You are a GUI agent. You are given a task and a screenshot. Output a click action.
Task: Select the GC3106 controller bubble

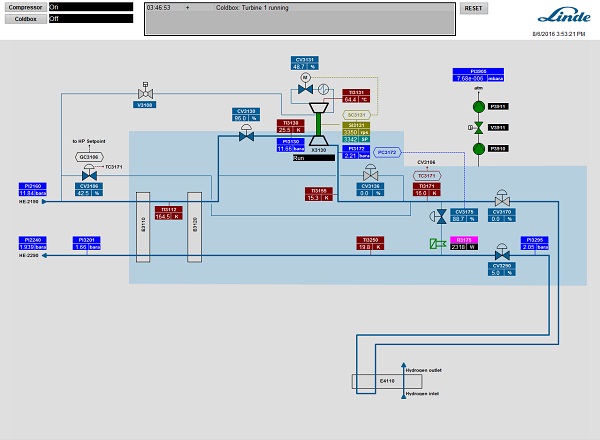point(89,156)
